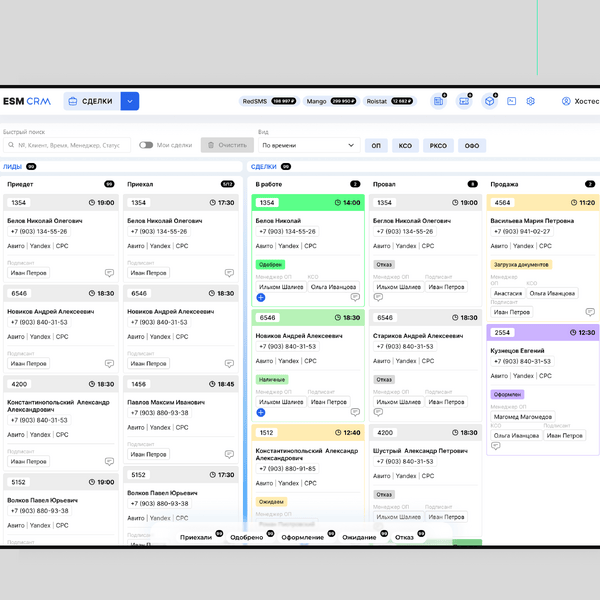Click Иван Петров signer on Приедет card 1354
The image size is (600, 600).
point(29,273)
